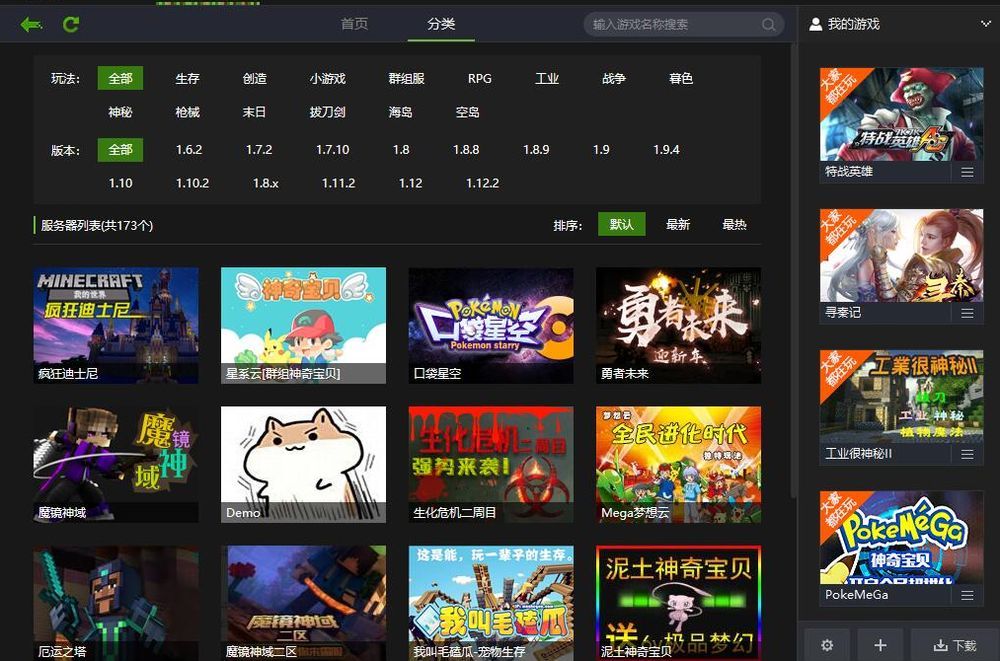Filter by version 1.8.8

[x=466, y=150]
